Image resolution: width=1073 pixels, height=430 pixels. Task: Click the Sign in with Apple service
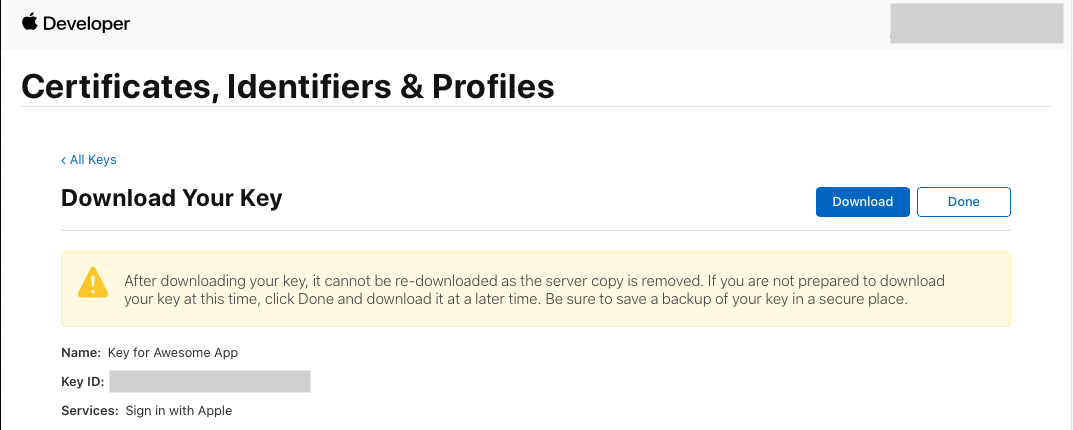pos(179,411)
